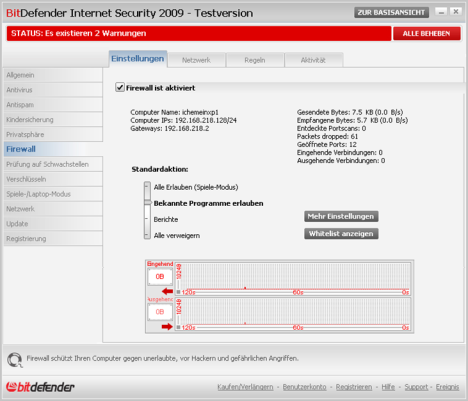Set slider level to Alle verweigern
The width and height of the screenshot is (468, 401).
point(177,235)
